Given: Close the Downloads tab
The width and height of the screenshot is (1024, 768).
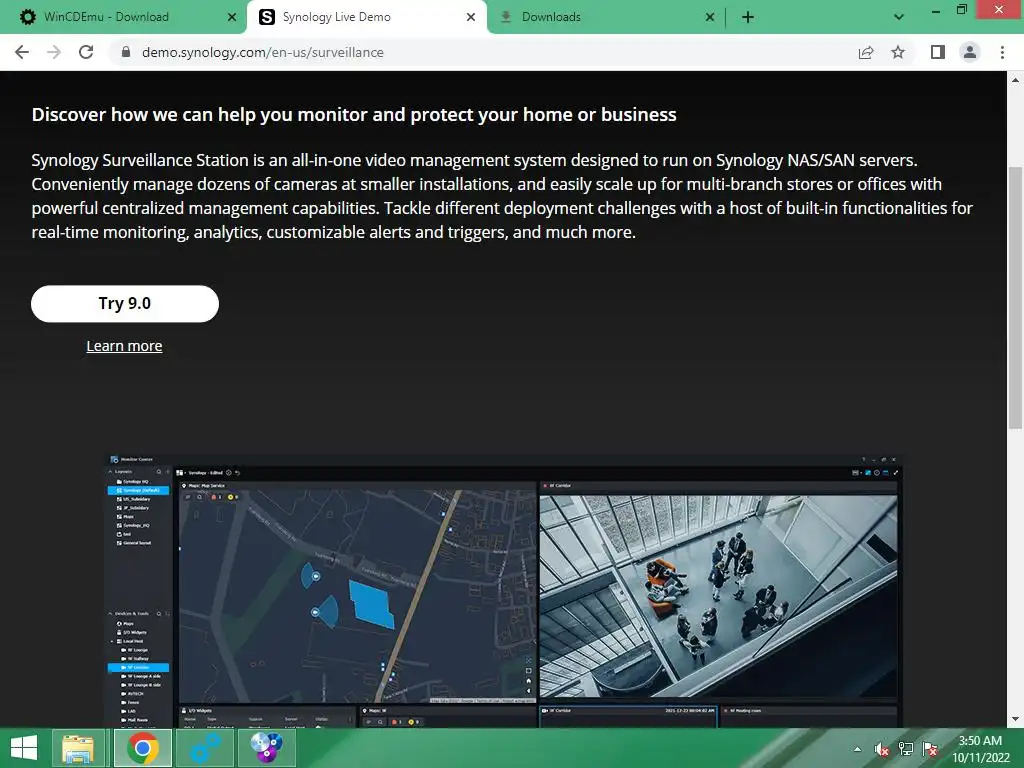Looking at the screenshot, I should pyautogui.click(x=710, y=17).
